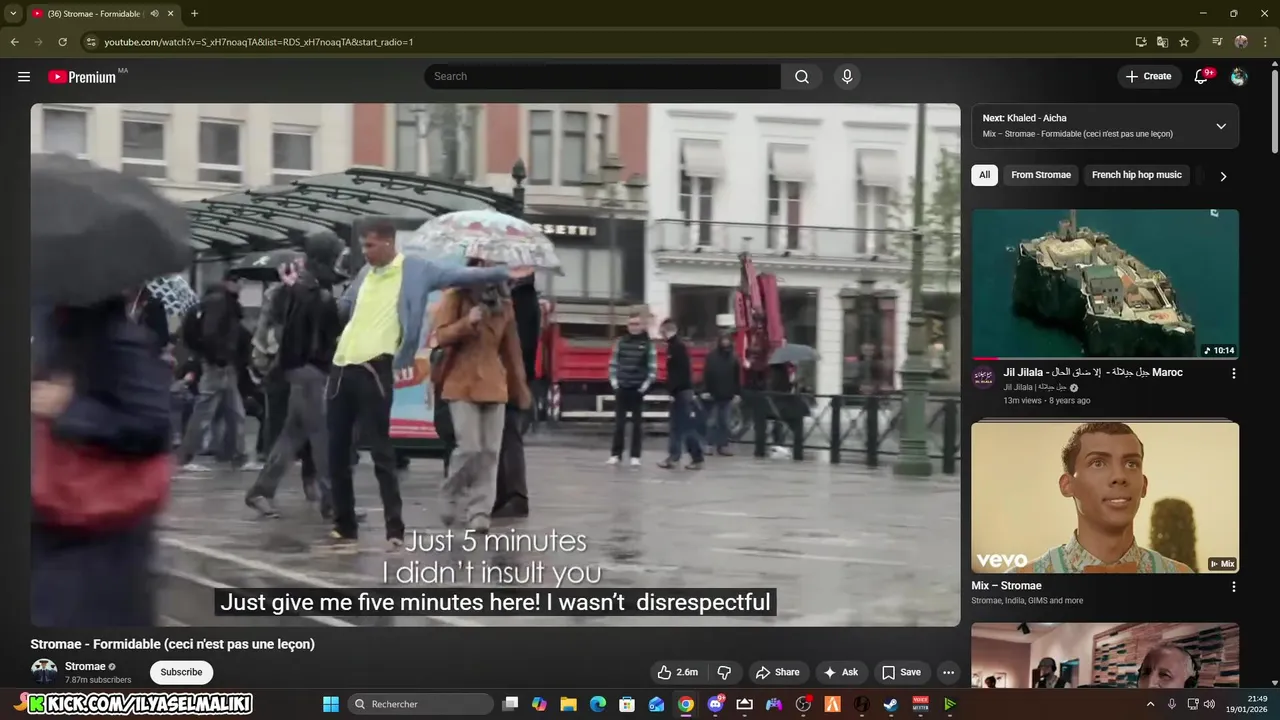Viewport: 1280px width, 720px height.
Task: Open the third suggested video thumbnail
Action: pyautogui.click(x=1105, y=655)
